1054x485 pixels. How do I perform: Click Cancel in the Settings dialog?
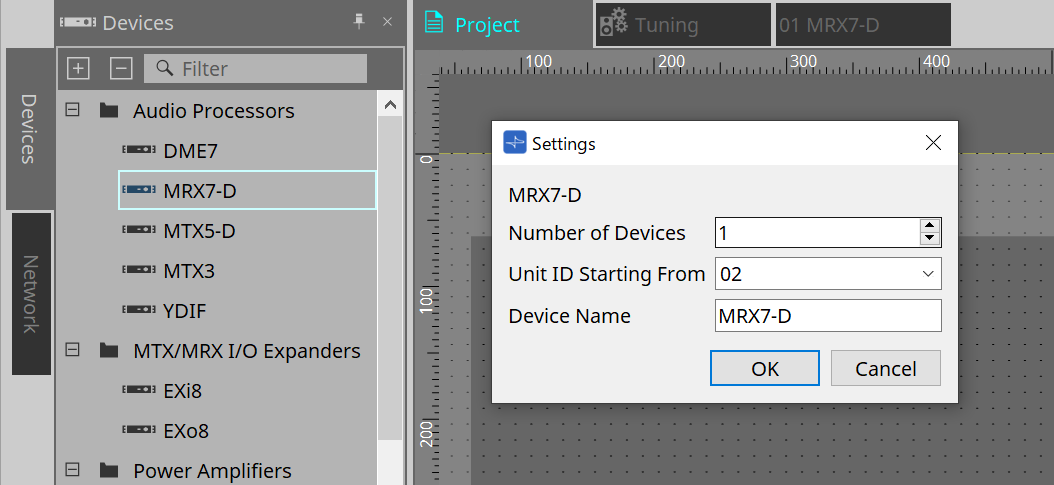coord(886,368)
